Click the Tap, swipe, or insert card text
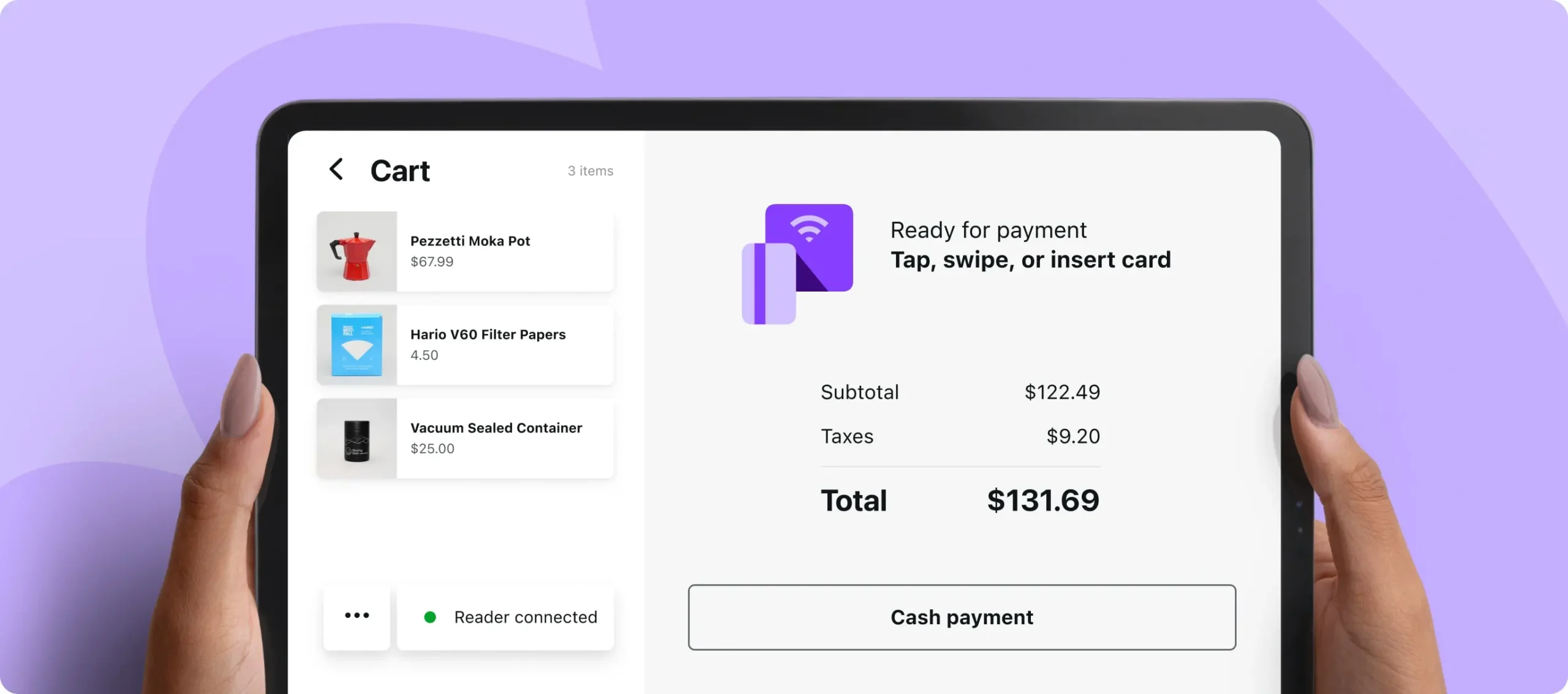The image size is (1568, 694). 1030,260
